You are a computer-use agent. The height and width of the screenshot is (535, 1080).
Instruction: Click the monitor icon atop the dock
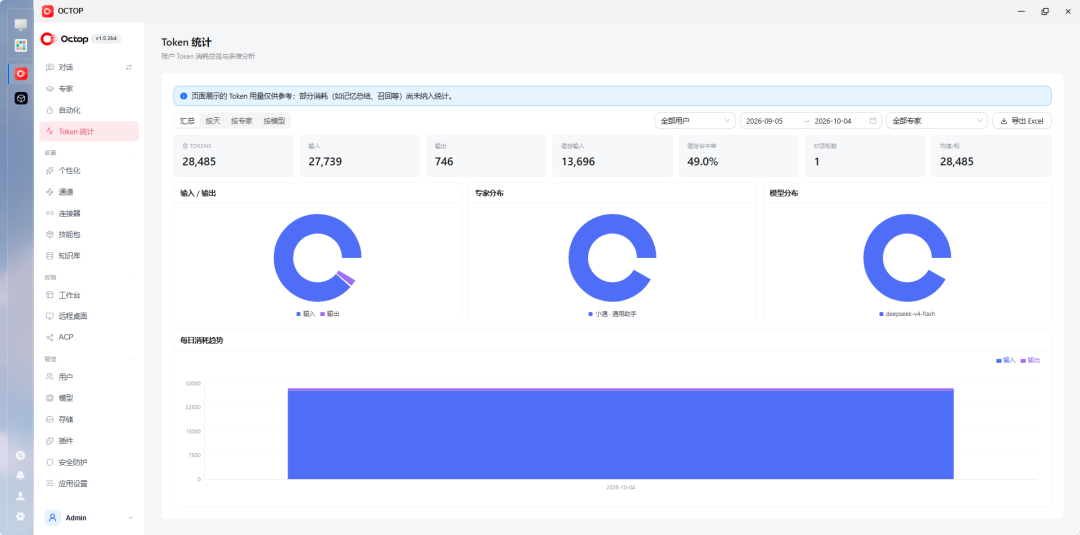tap(21, 25)
